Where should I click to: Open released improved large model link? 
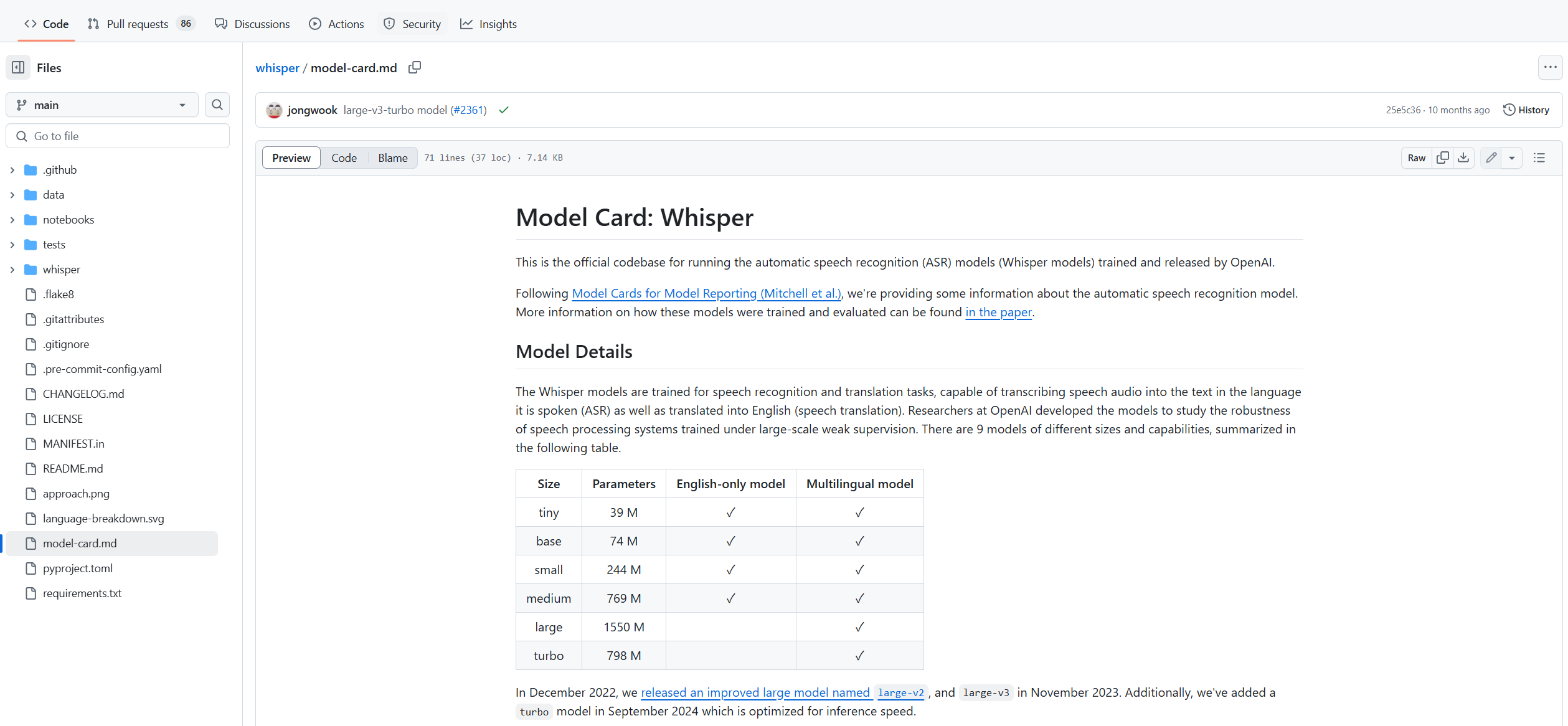point(755,692)
